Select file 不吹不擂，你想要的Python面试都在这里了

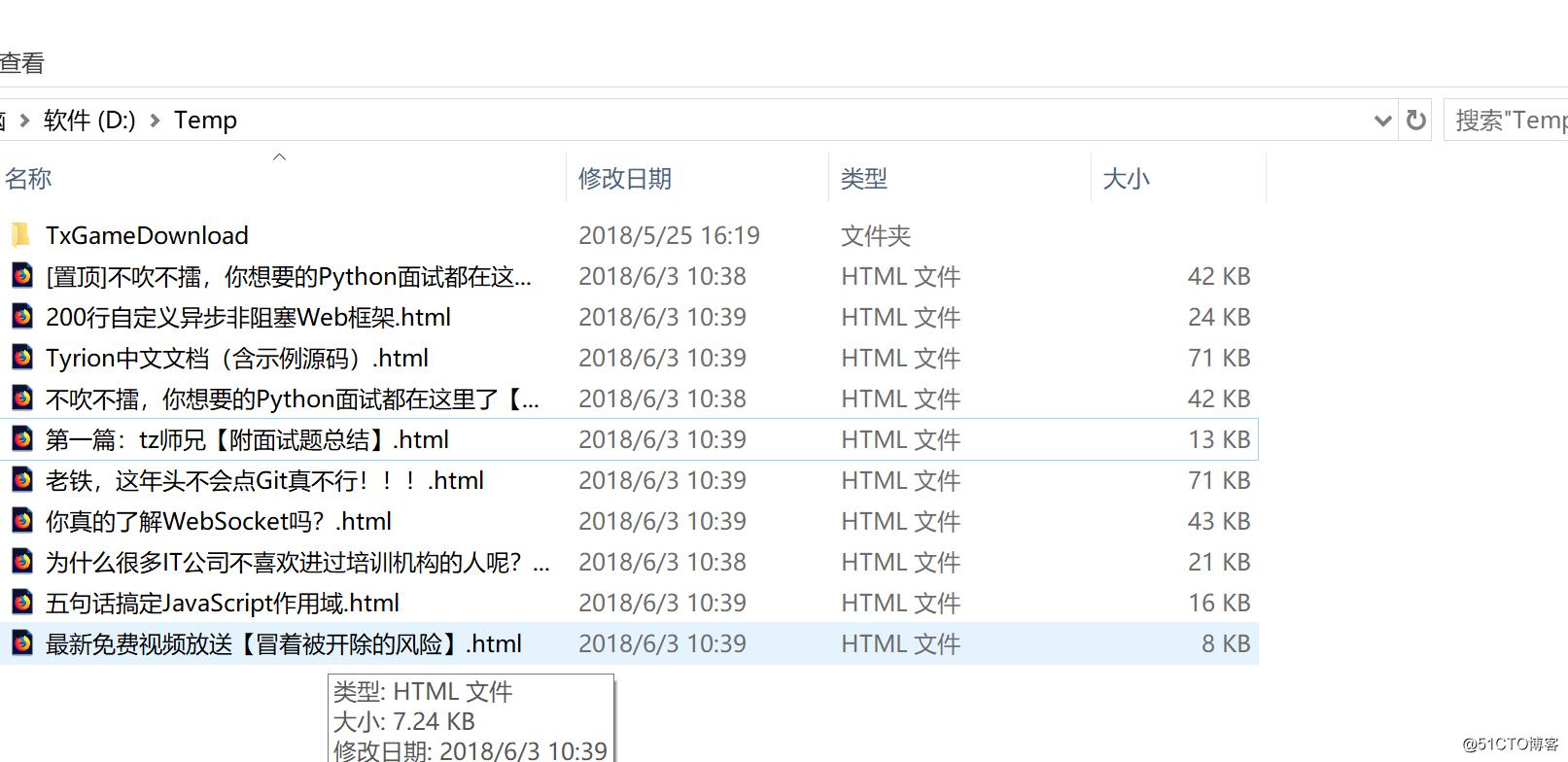tap(293, 399)
